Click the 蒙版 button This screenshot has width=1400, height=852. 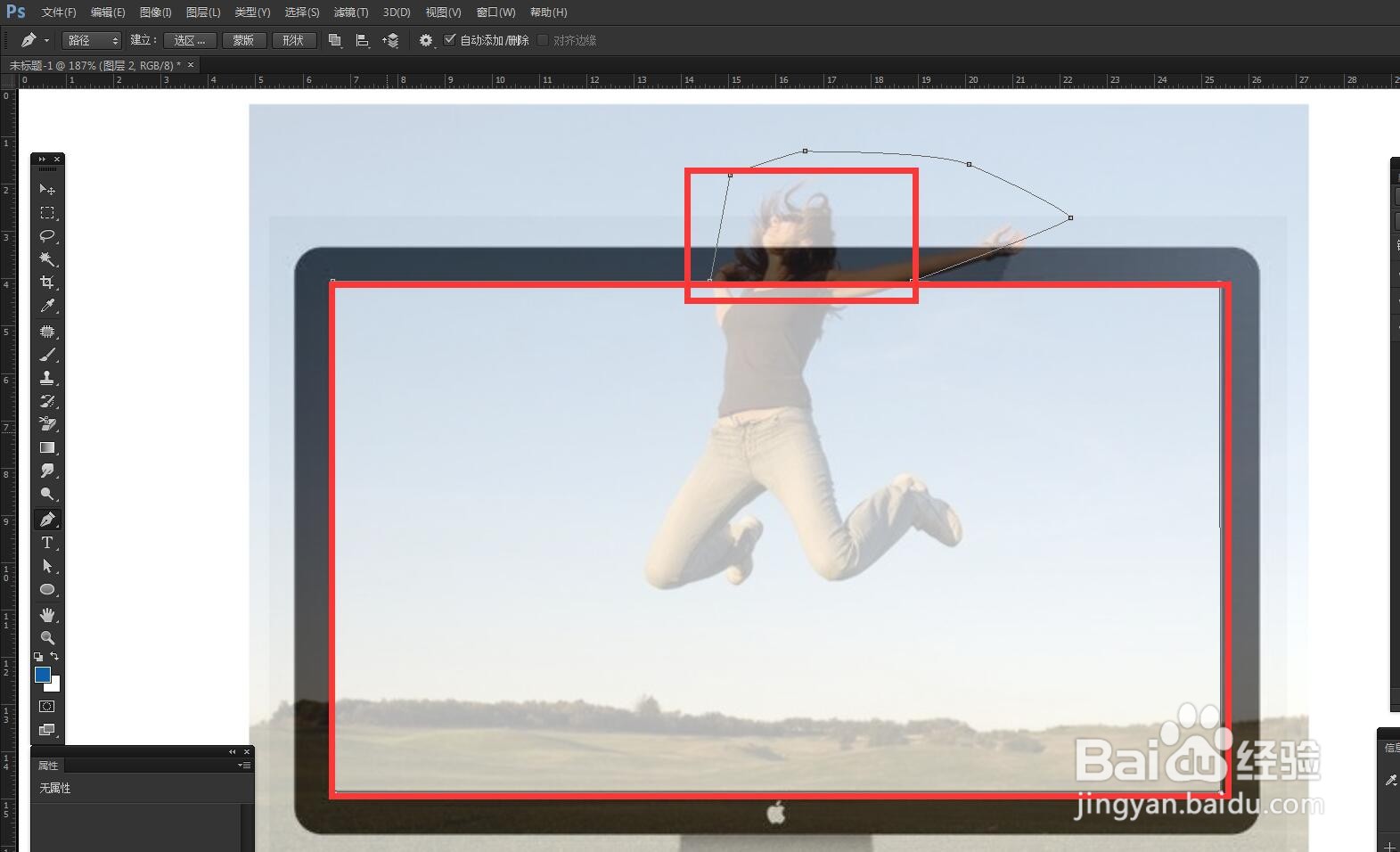[243, 40]
